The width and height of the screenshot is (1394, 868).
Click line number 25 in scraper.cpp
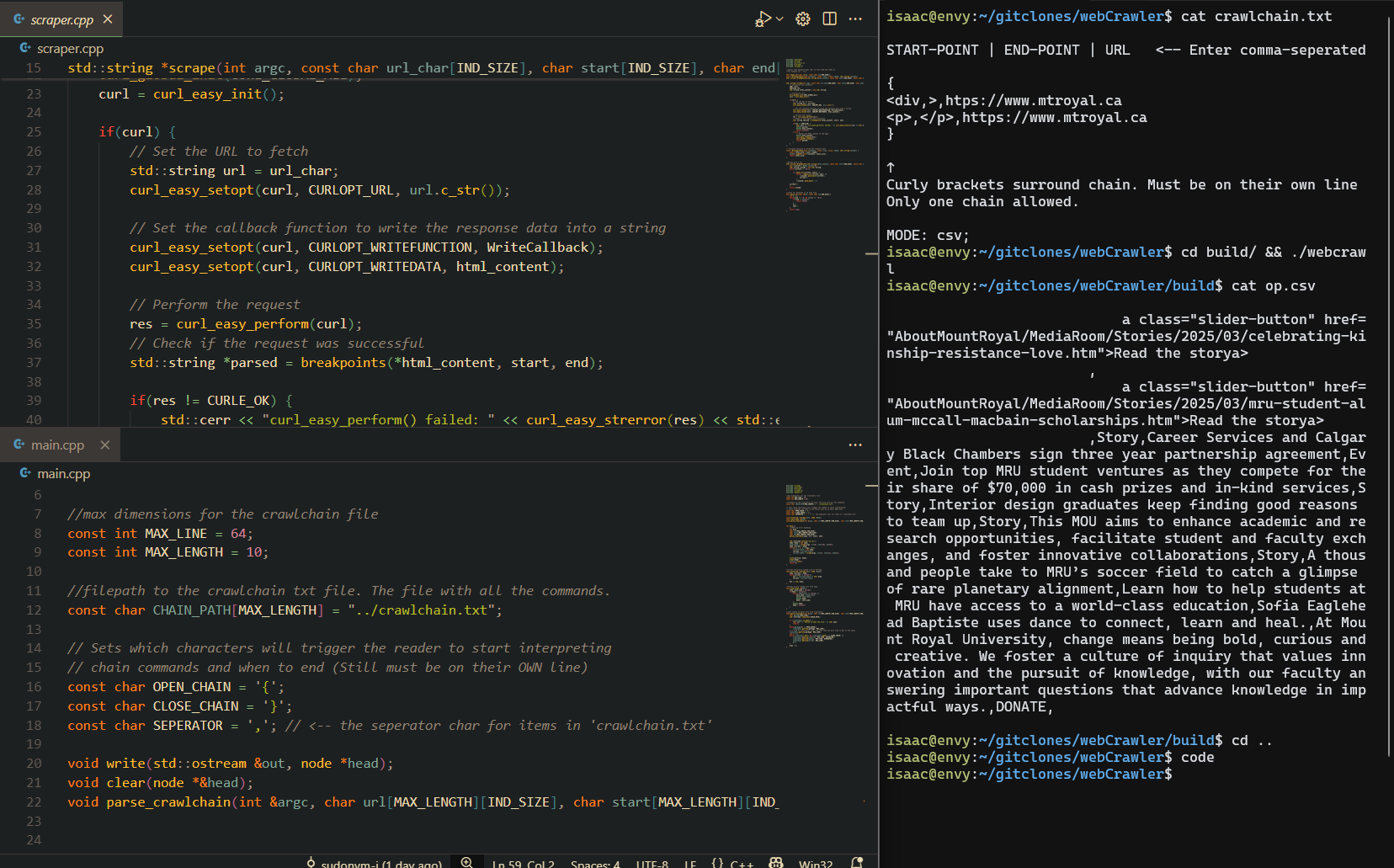pyautogui.click(x=34, y=132)
